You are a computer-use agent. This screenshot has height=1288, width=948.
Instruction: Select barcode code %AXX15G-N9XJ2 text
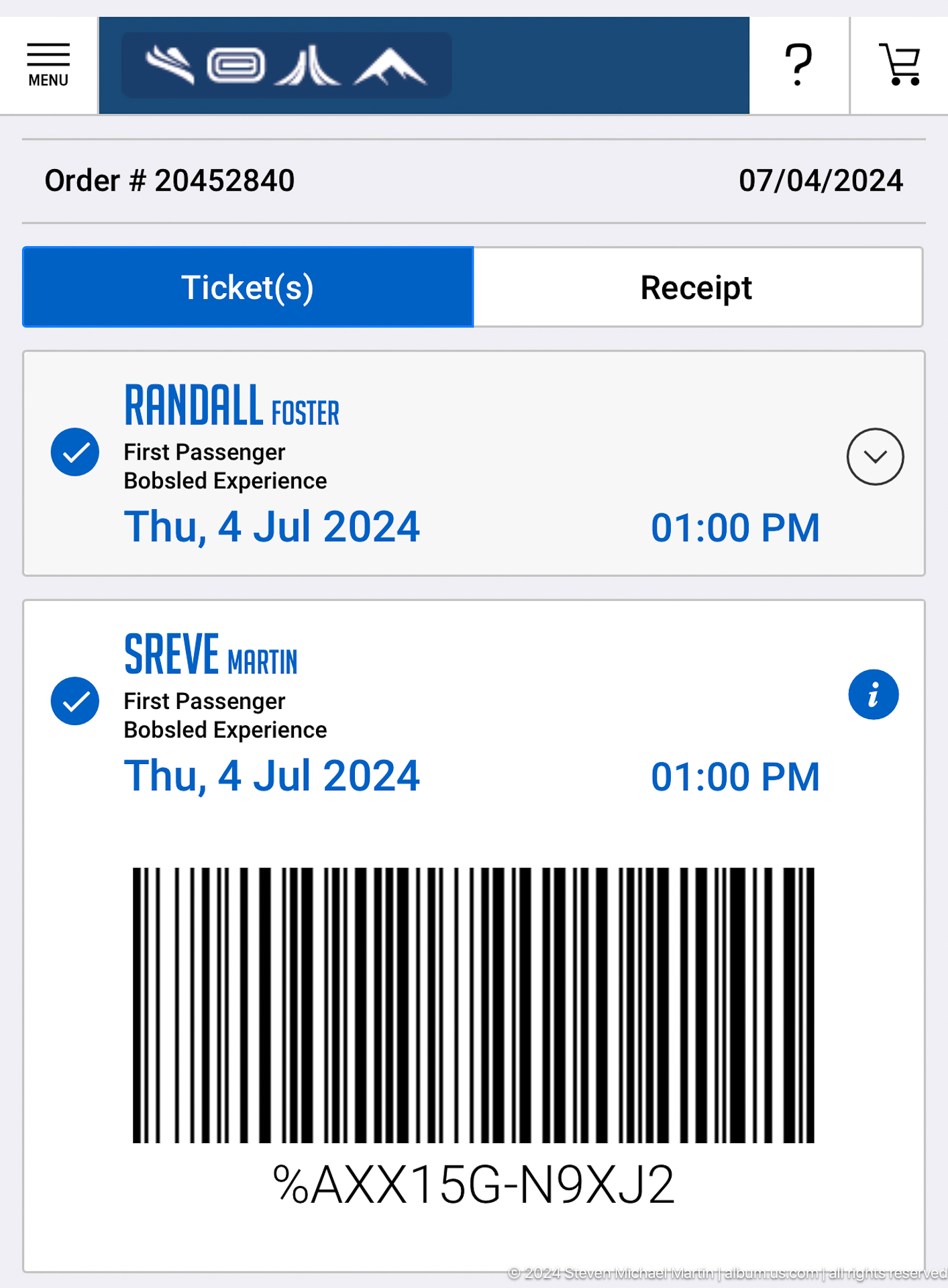pos(473,1185)
